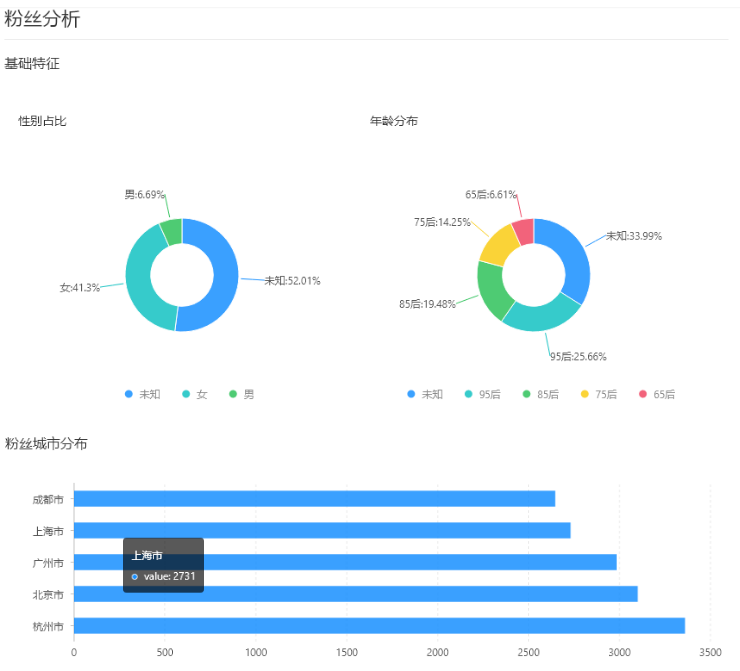Click the 上海市 bar
740x671 pixels.
tap(322, 530)
